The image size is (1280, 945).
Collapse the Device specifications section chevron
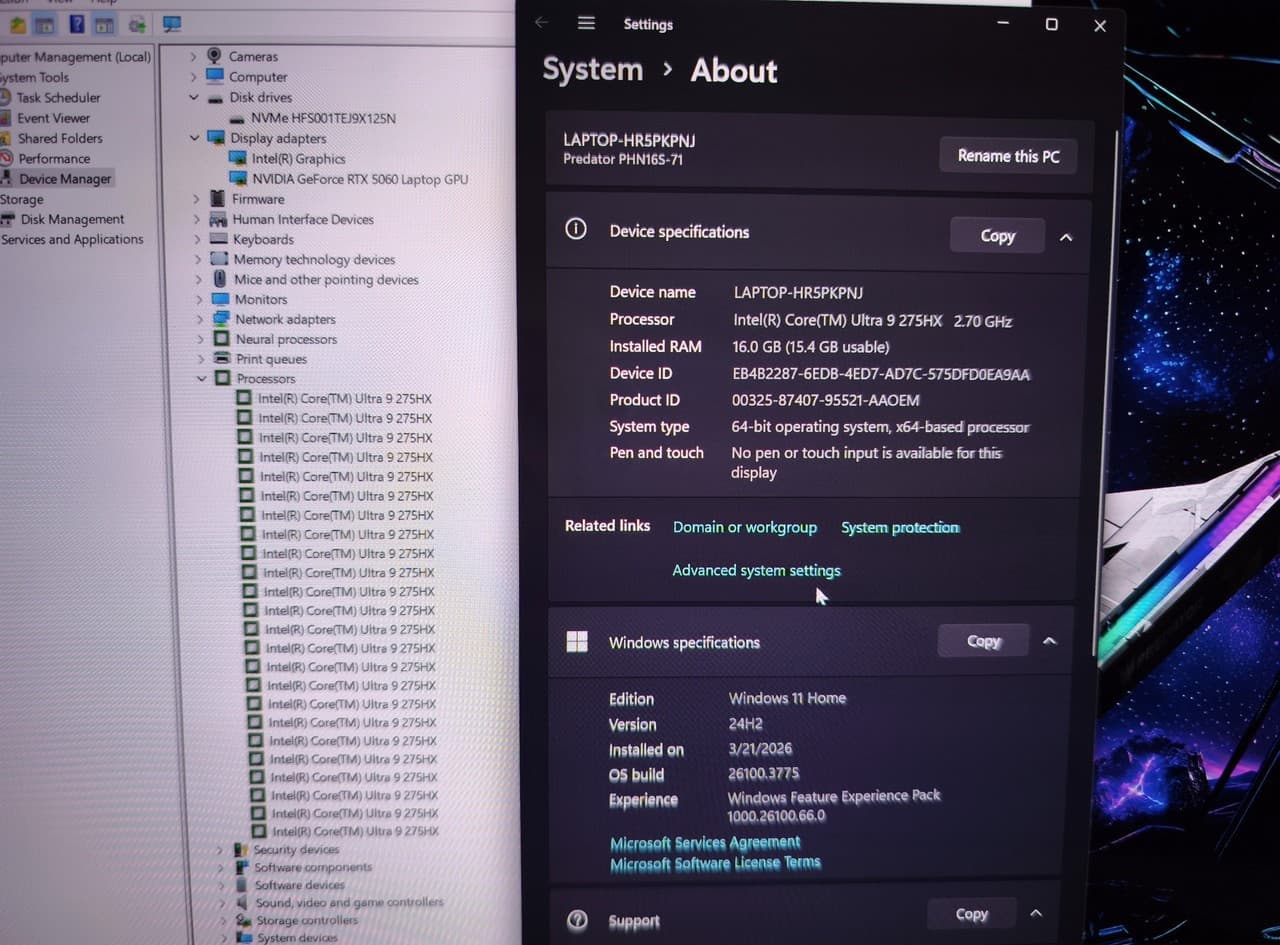pos(1066,237)
